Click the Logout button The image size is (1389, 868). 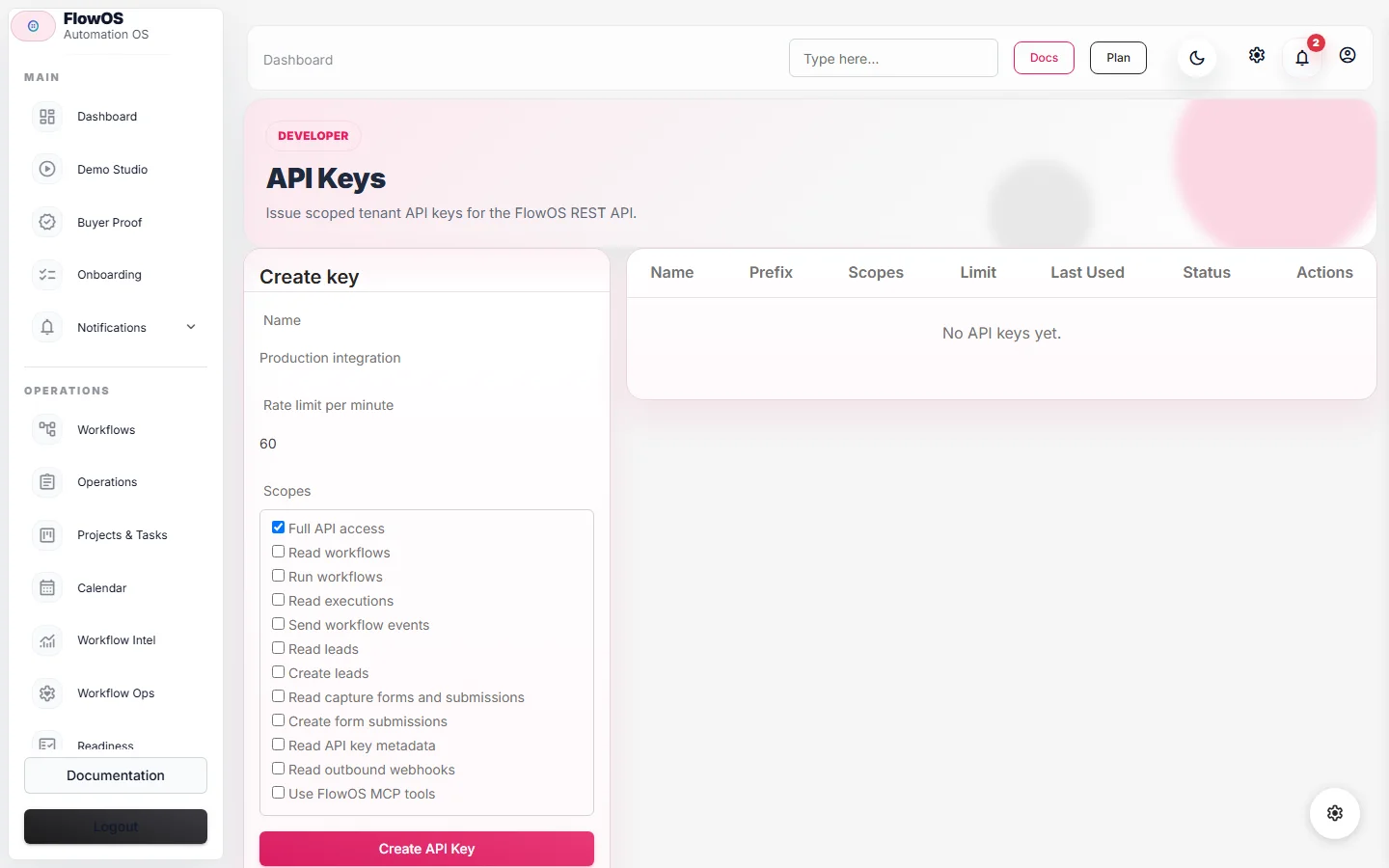[x=116, y=827]
